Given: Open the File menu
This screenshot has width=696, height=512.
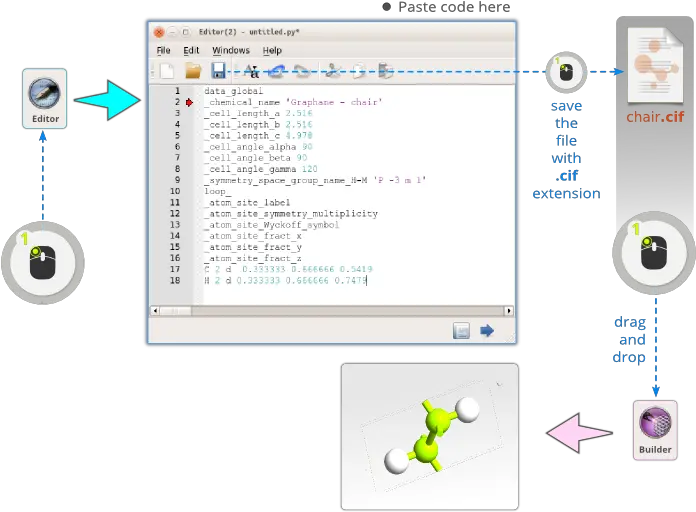Looking at the screenshot, I should coord(163,50).
